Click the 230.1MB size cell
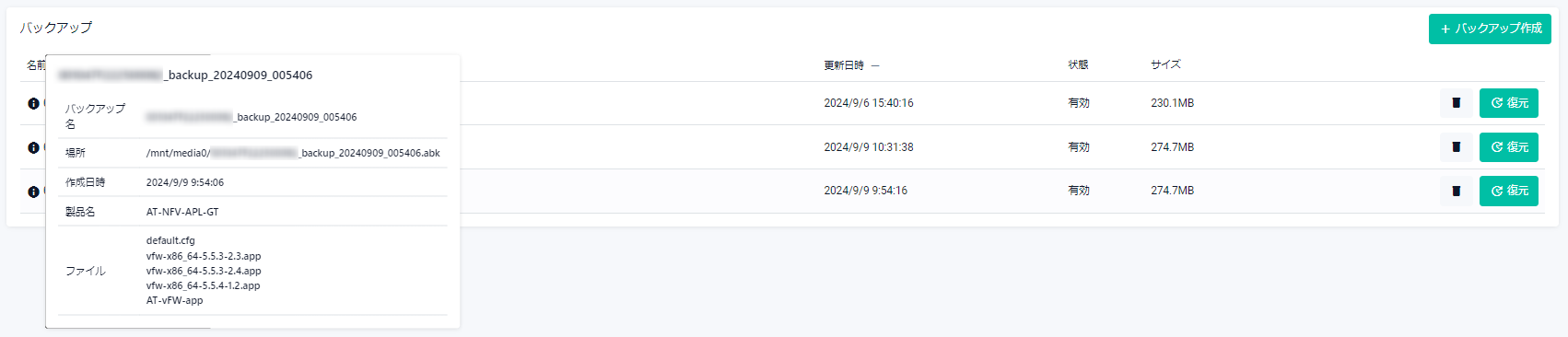Viewport: 1568px width, 337px height. pos(1172,103)
